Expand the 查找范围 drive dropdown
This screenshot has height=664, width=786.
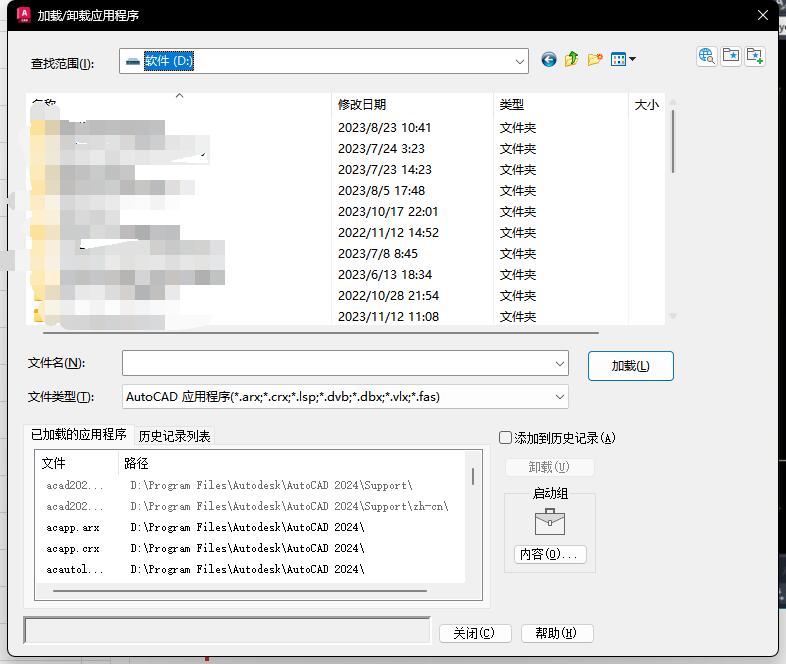(x=520, y=61)
